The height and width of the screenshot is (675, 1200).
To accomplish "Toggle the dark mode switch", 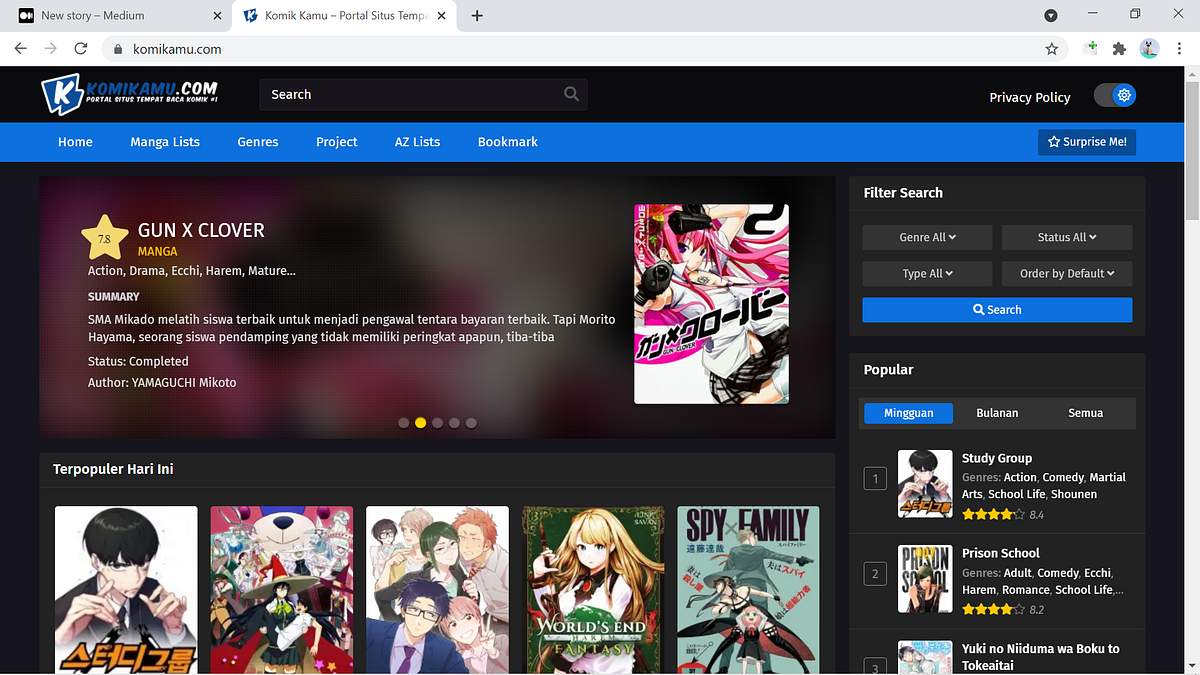I will click(1115, 96).
